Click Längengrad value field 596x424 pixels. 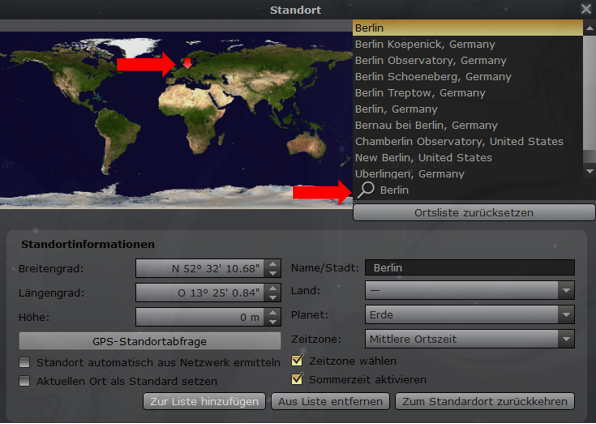pyautogui.click(x=201, y=293)
